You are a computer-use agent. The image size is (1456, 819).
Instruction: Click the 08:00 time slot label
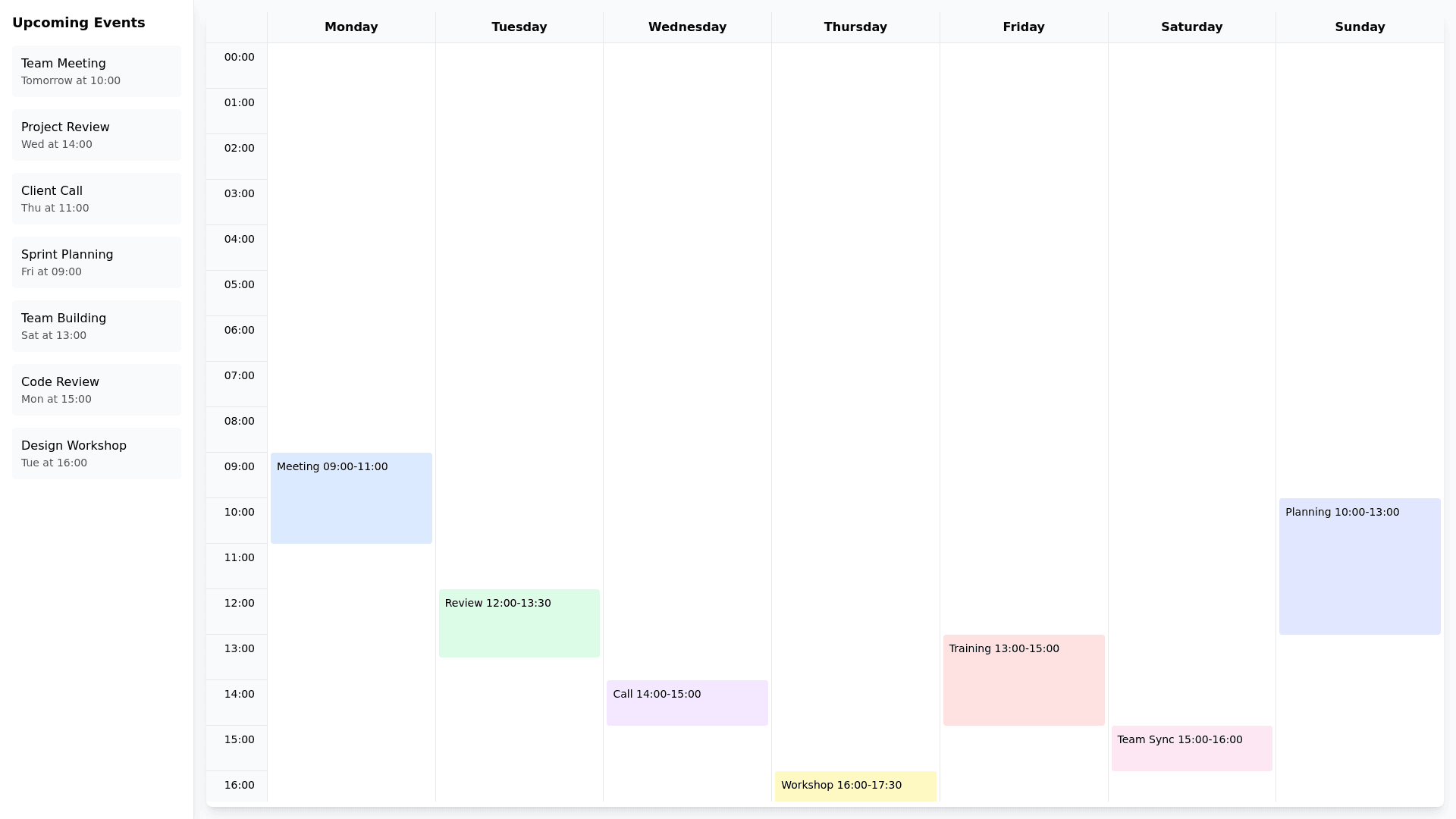click(239, 422)
